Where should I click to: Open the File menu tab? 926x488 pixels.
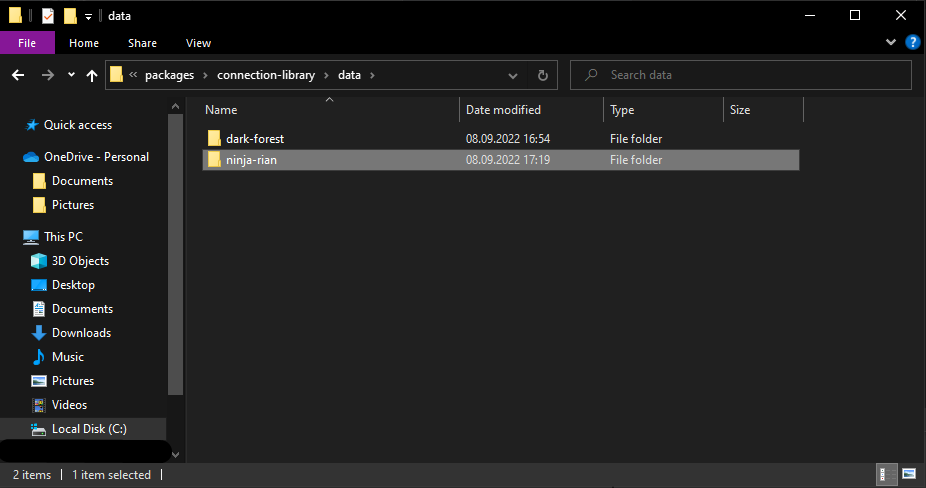27,43
